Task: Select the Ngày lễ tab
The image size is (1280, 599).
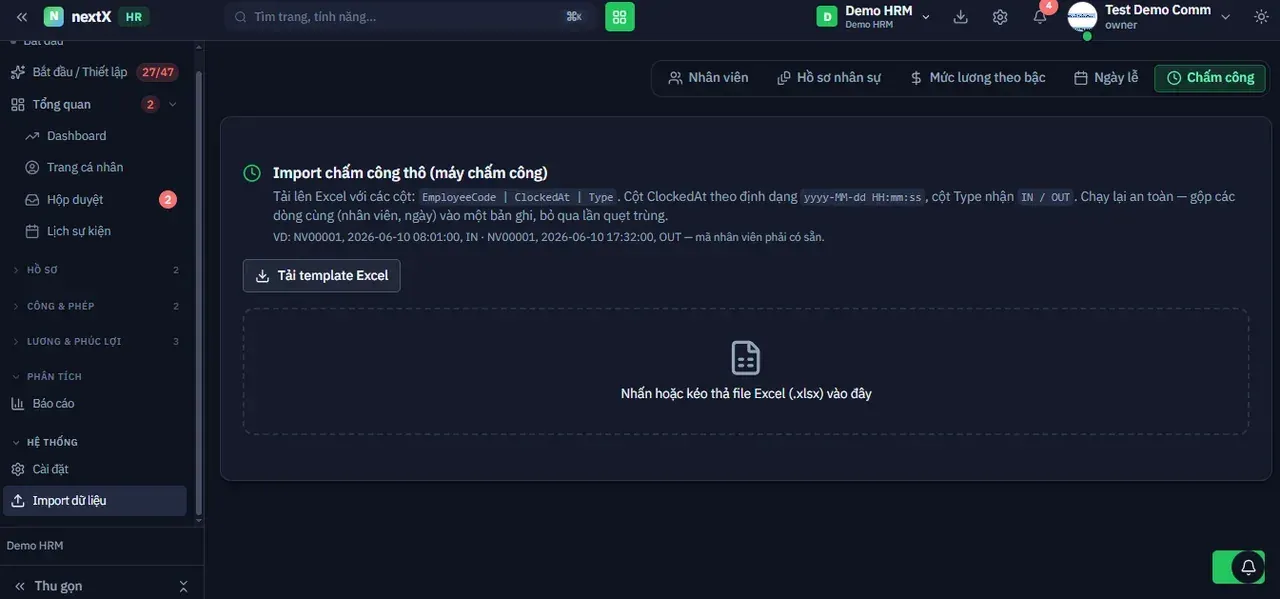Action: [1106, 78]
